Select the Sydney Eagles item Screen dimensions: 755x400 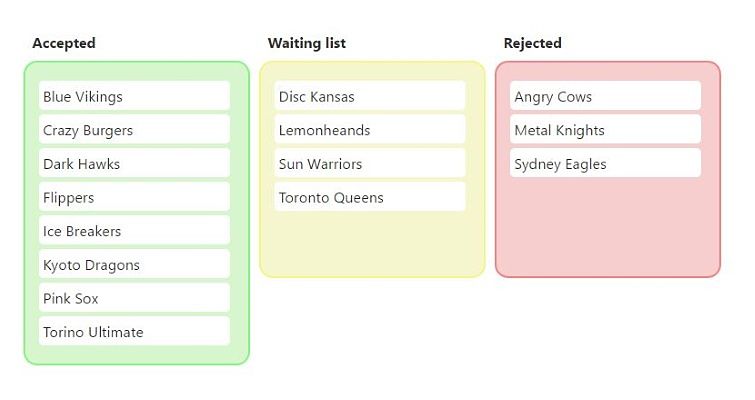click(605, 163)
